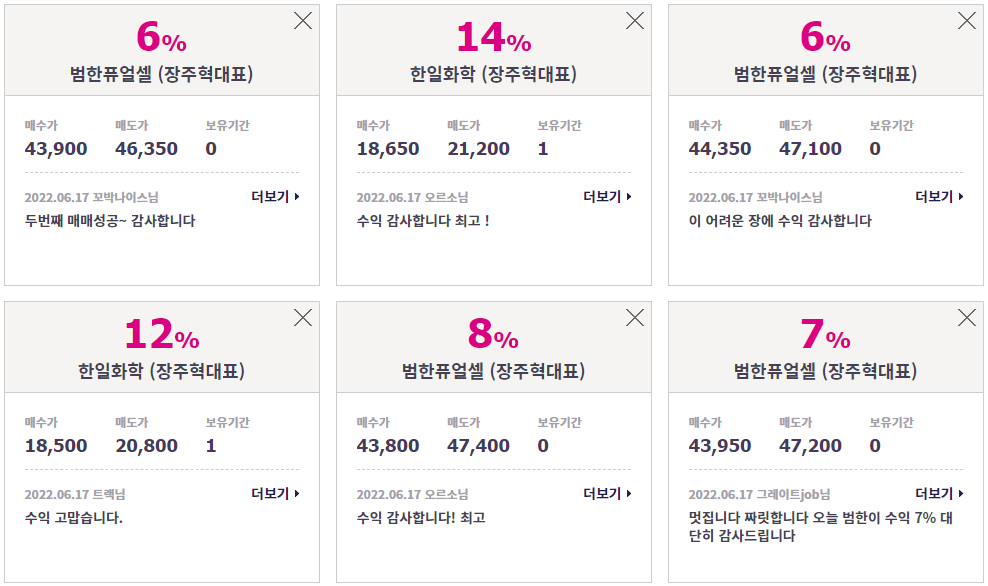Open 더보기 for the 수익 감사합니다 최고 ! review
Image resolution: width=988 pixels, height=586 pixels.
(607, 197)
